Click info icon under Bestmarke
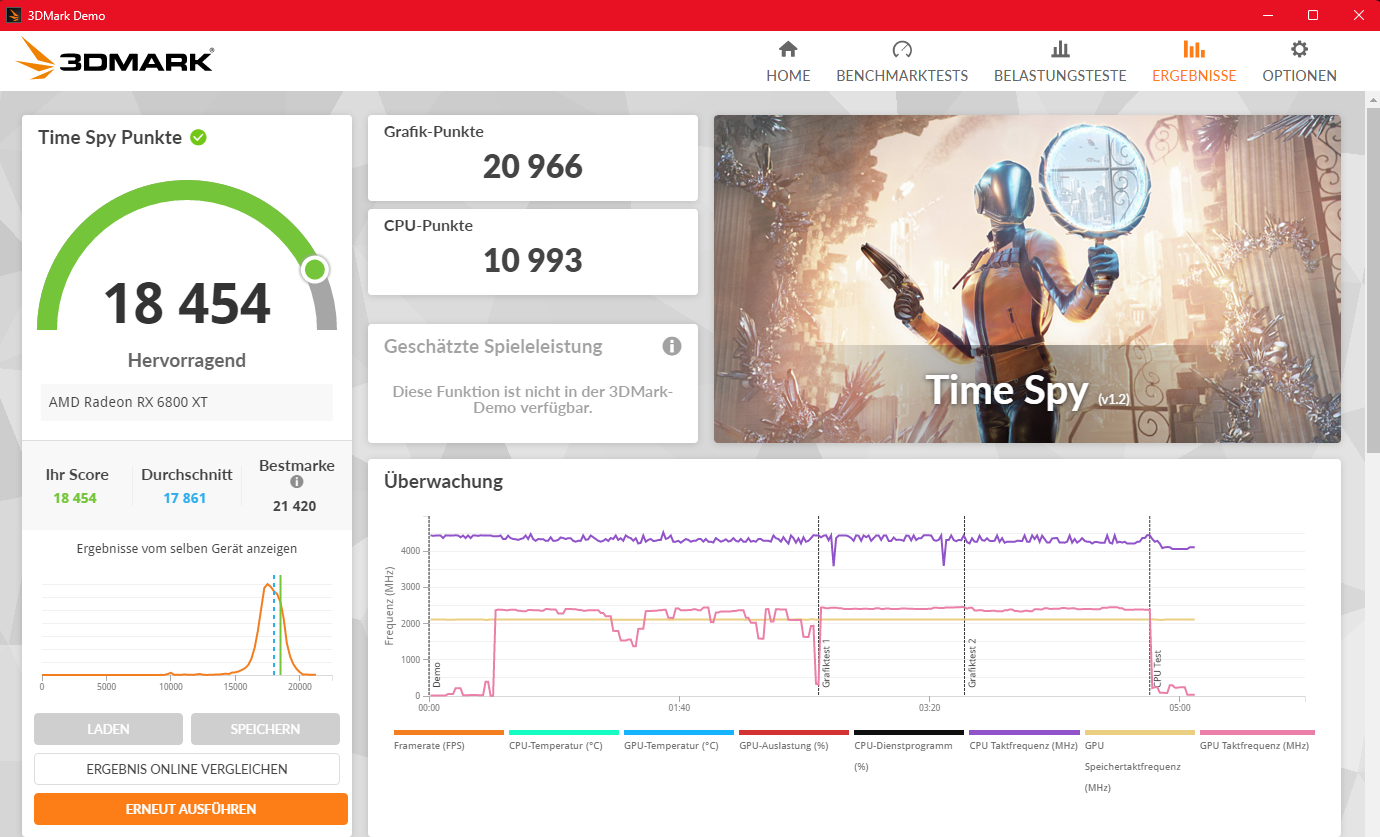The height and width of the screenshot is (837, 1380). tap(296, 482)
